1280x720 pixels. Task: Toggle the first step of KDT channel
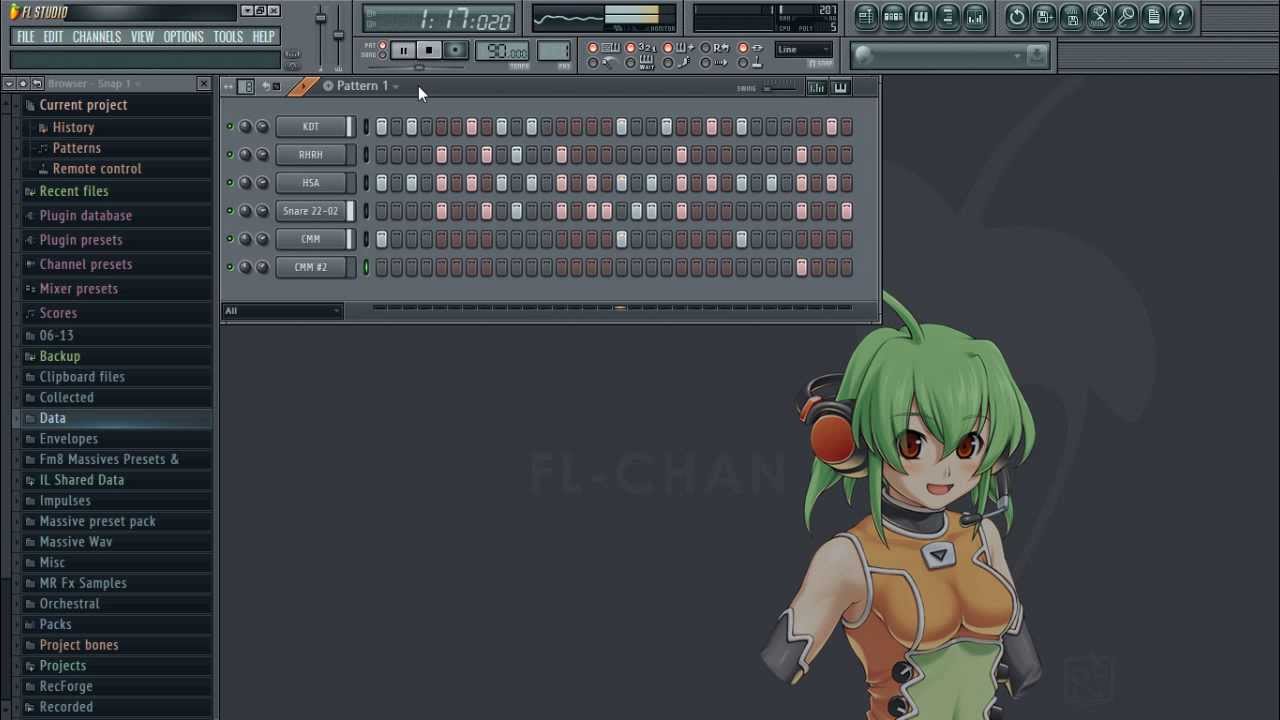(381, 127)
